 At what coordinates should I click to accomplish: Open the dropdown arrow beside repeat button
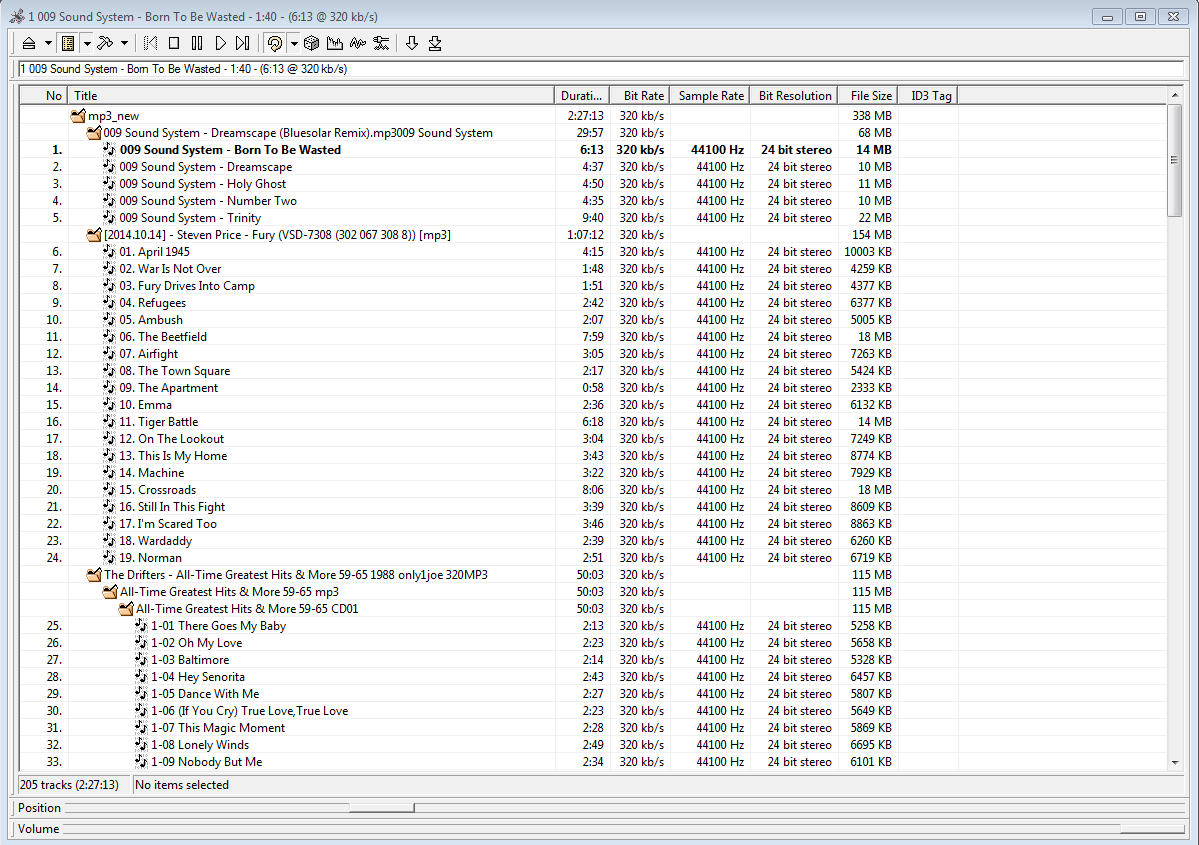coord(294,43)
